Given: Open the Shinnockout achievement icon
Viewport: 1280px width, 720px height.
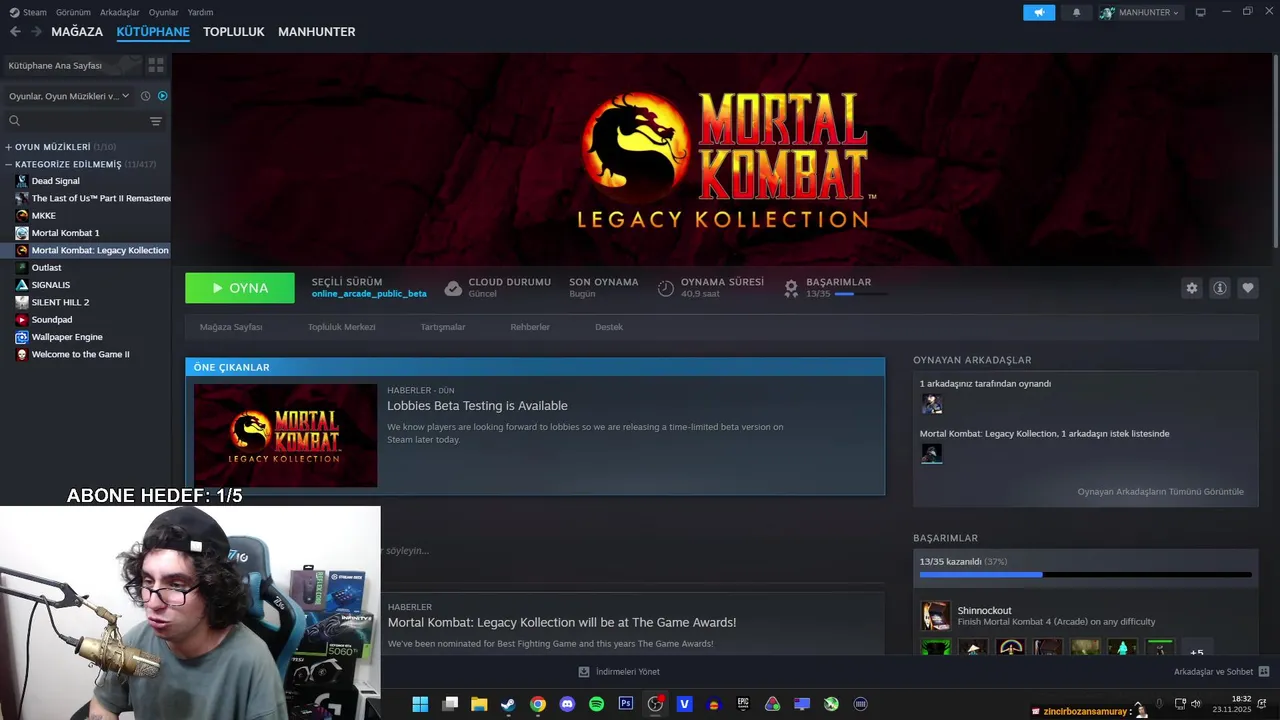Looking at the screenshot, I should pyautogui.click(x=936, y=615).
